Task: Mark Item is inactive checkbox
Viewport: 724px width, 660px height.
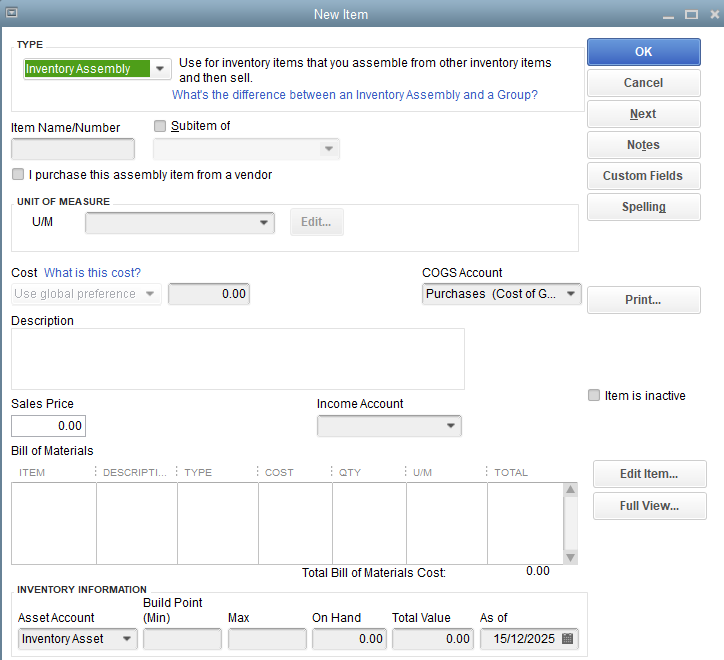Action: [594, 395]
